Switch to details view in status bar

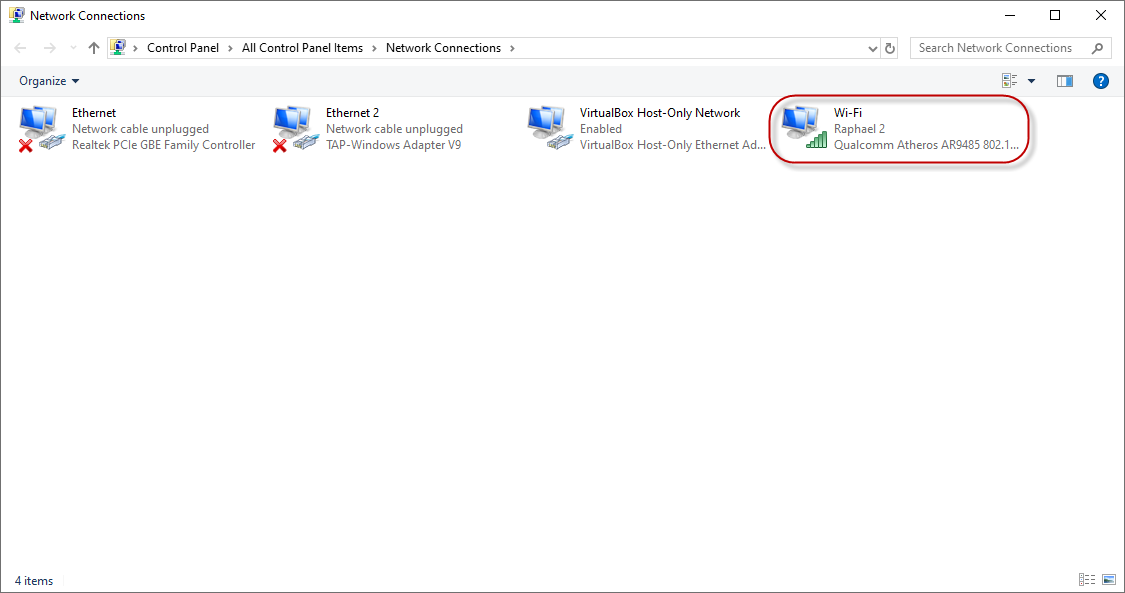pyautogui.click(x=1087, y=580)
